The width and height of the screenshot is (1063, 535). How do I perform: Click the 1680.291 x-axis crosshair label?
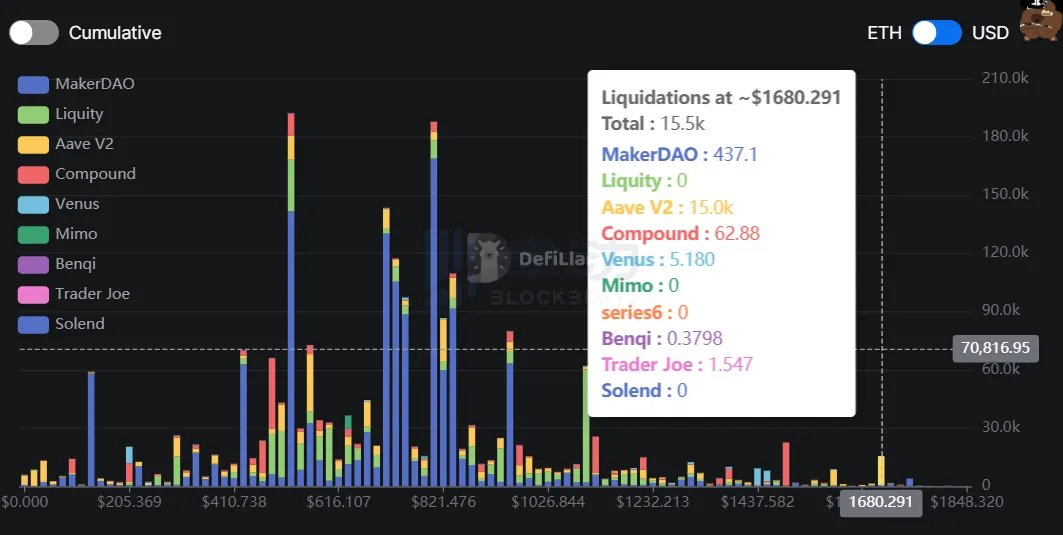[881, 503]
